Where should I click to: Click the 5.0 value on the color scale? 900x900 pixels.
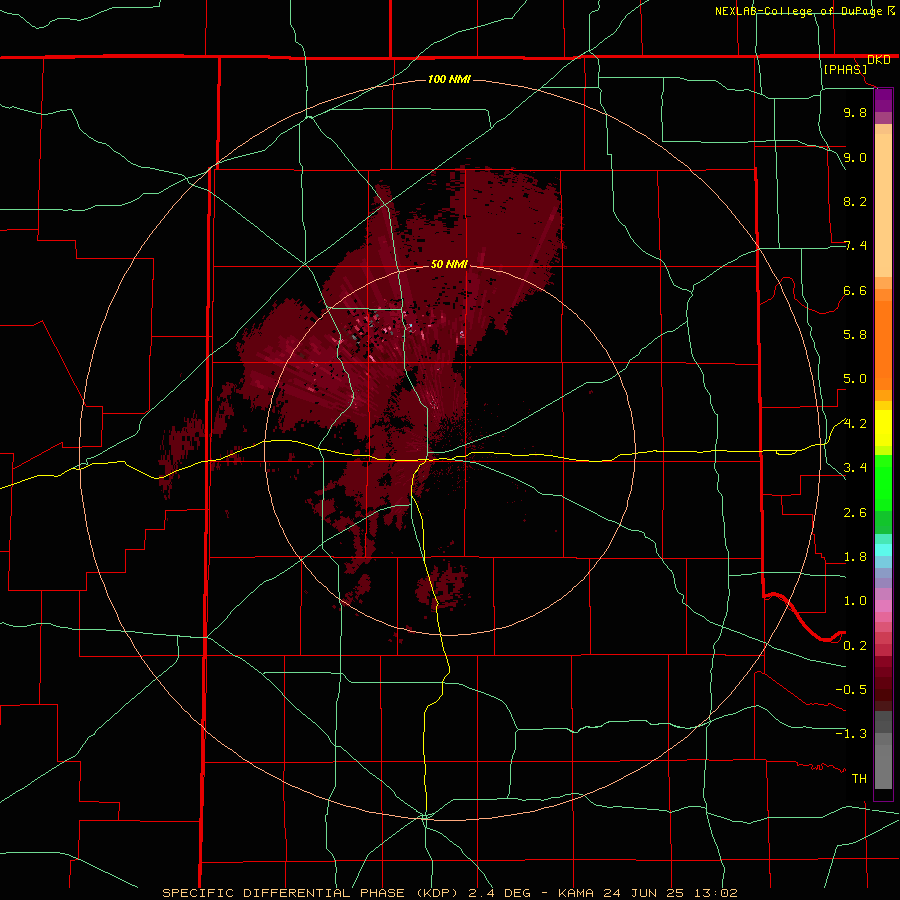(855, 379)
